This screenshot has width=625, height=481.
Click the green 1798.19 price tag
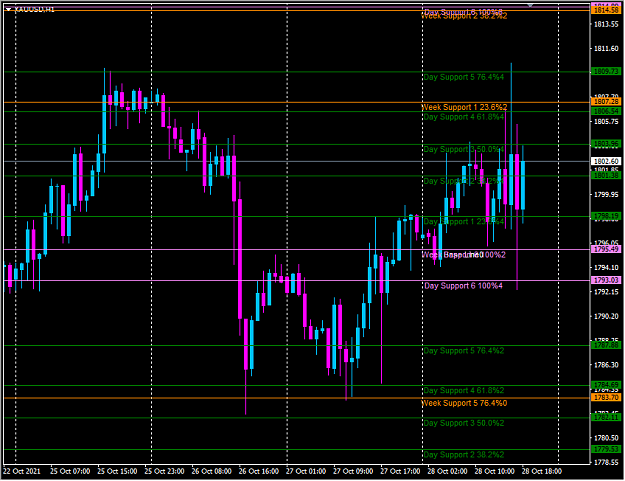click(x=606, y=216)
